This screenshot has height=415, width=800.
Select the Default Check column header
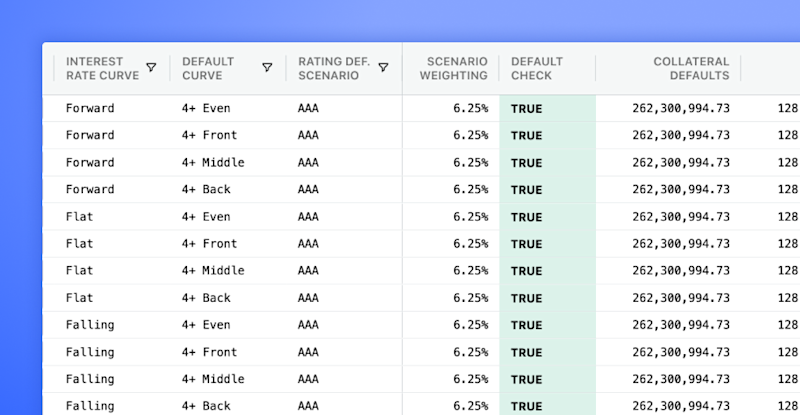[537, 68]
